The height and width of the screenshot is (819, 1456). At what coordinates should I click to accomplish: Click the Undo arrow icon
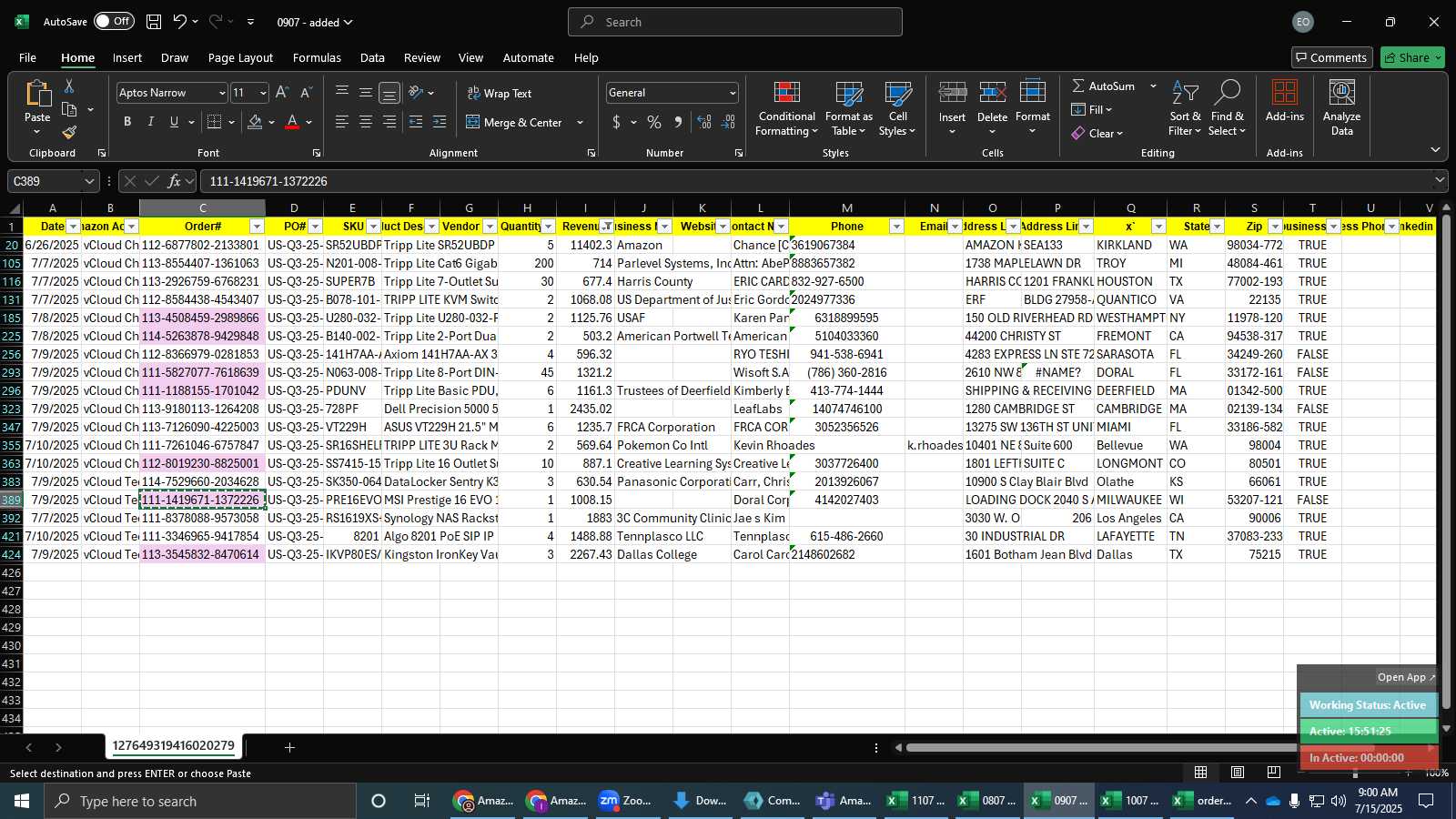click(x=180, y=22)
